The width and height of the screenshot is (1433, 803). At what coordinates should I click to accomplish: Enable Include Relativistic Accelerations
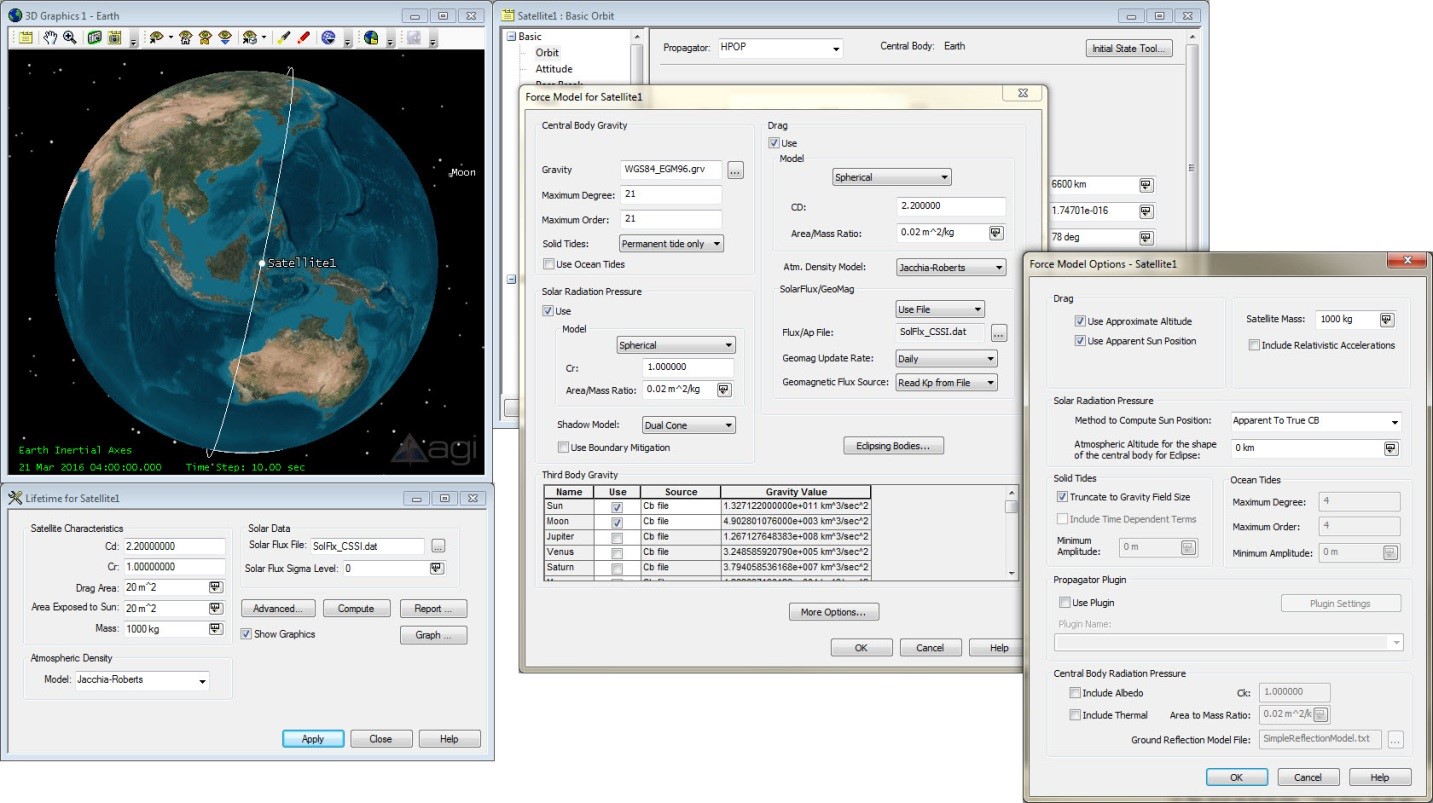(x=1254, y=345)
